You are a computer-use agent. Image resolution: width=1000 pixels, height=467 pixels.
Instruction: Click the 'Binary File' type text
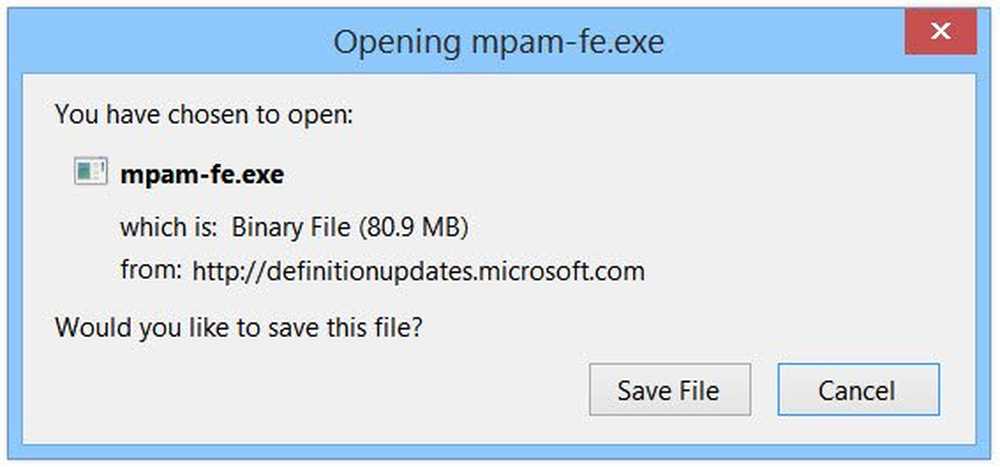pyautogui.click(x=291, y=227)
